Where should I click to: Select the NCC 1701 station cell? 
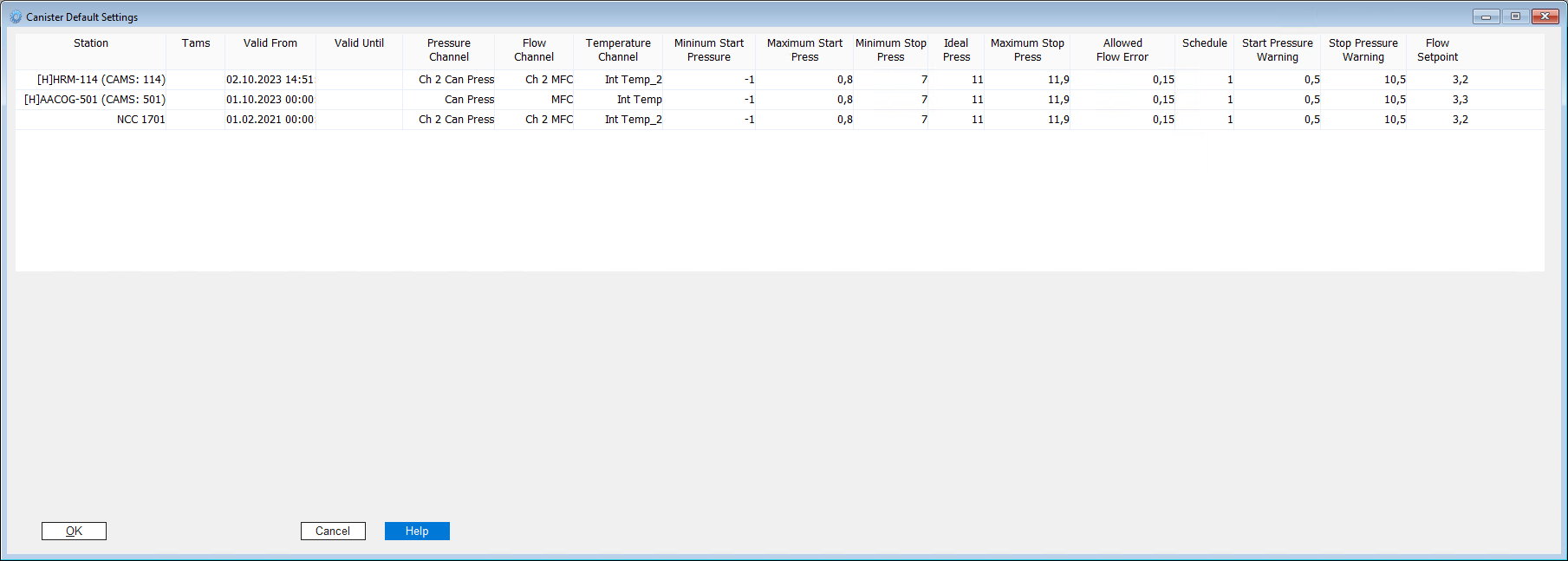point(140,120)
